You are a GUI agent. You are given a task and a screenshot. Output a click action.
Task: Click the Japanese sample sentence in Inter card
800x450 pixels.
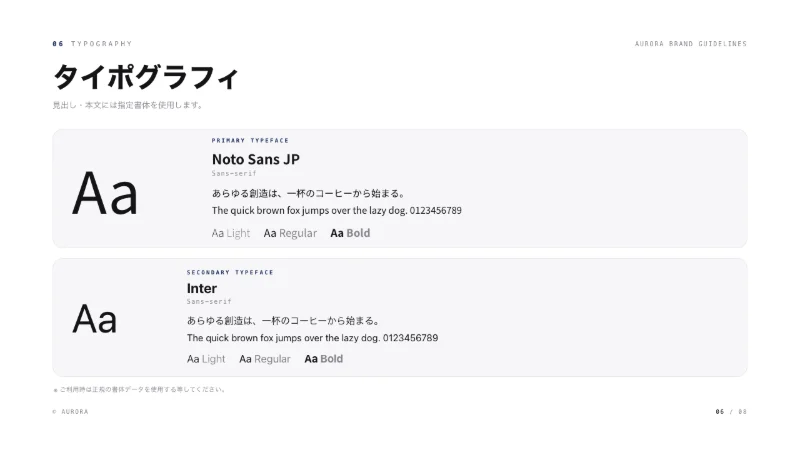pyautogui.click(x=284, y=321)
